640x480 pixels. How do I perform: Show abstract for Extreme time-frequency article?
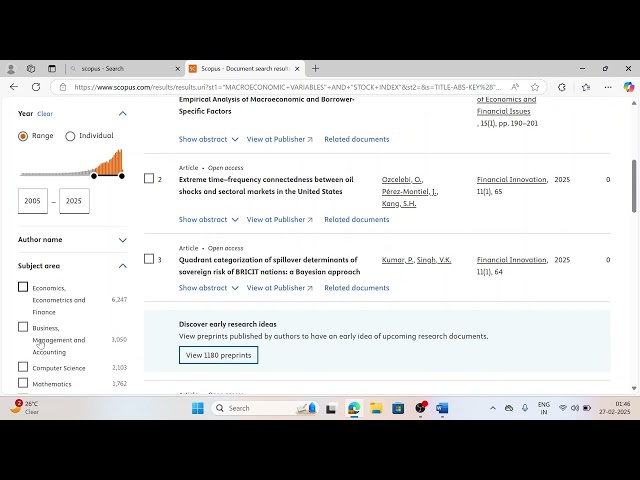point(209,220)
